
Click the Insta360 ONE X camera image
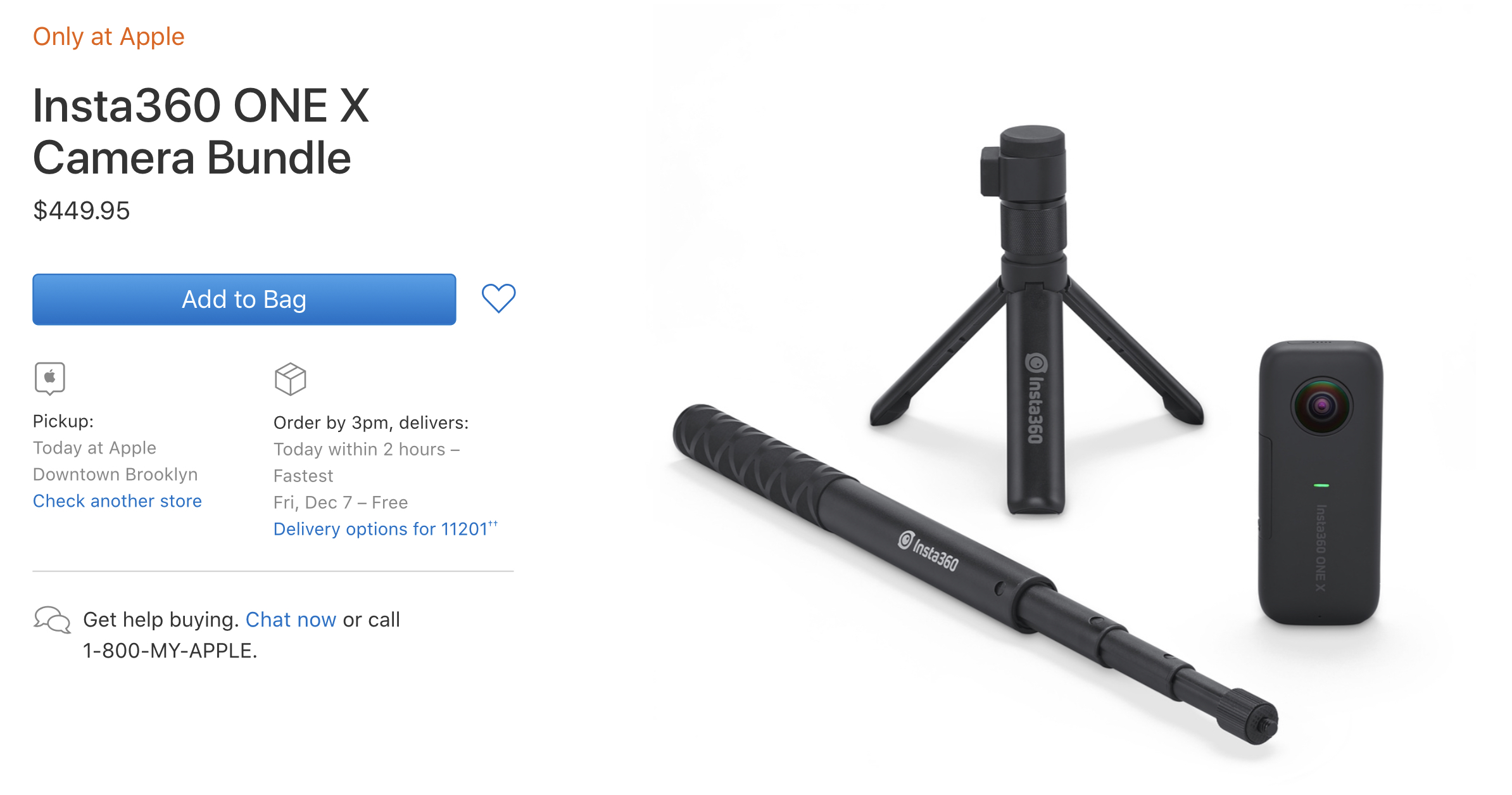(x=1320, y=483)
